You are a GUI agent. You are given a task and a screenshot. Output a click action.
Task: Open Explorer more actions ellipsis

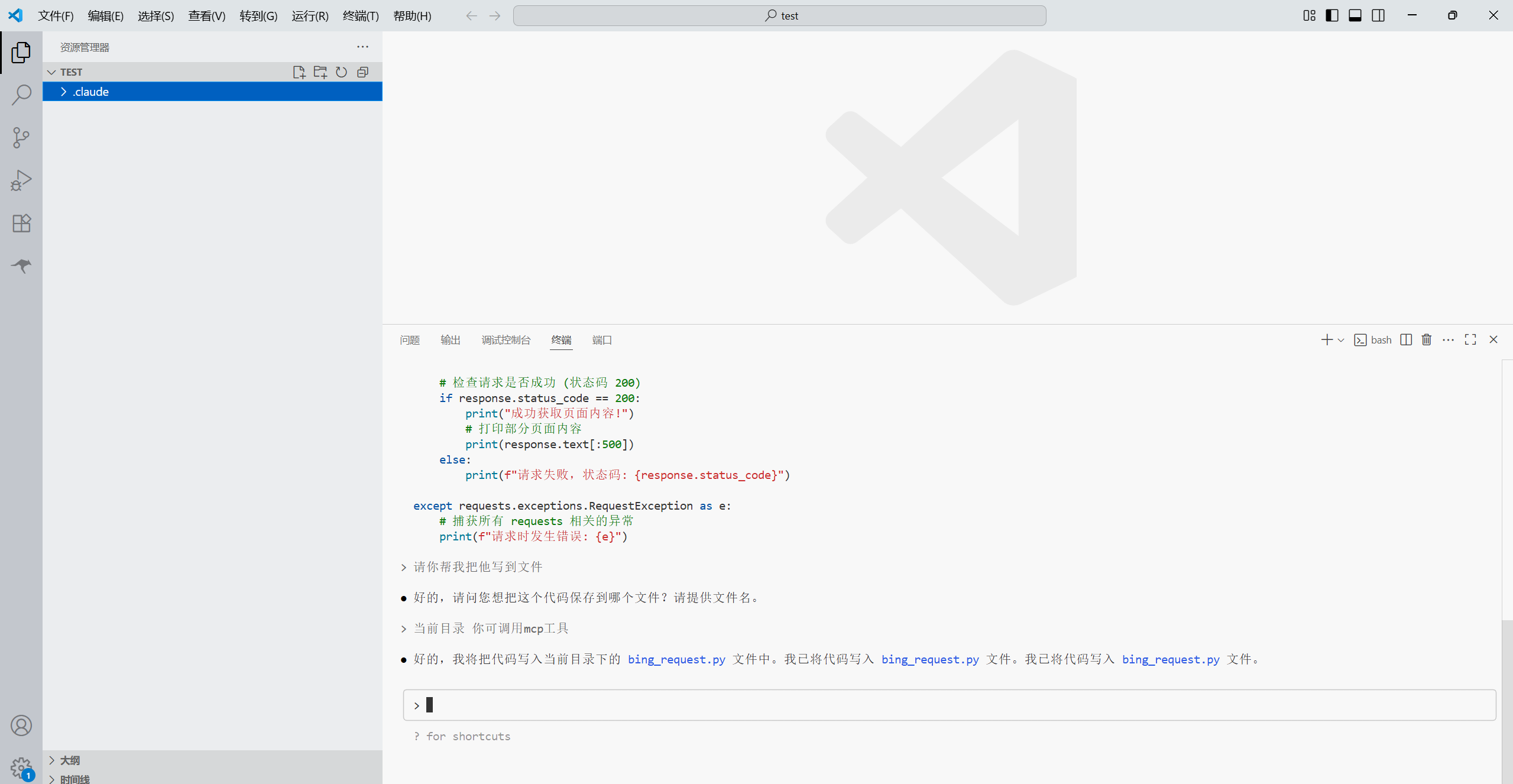(x=362, y=47)
